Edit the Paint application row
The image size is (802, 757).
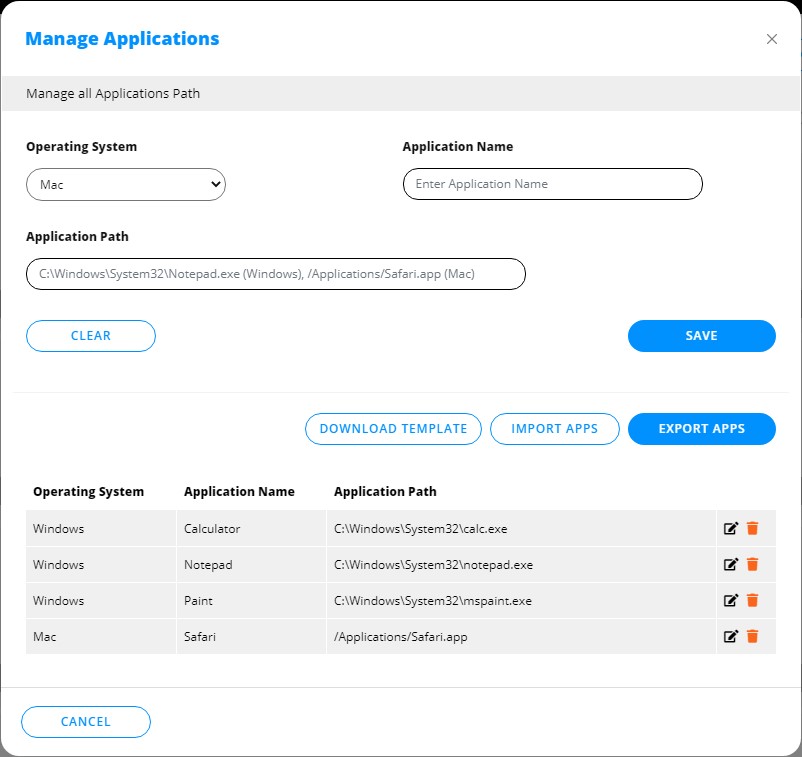click(x=730, y=600)
